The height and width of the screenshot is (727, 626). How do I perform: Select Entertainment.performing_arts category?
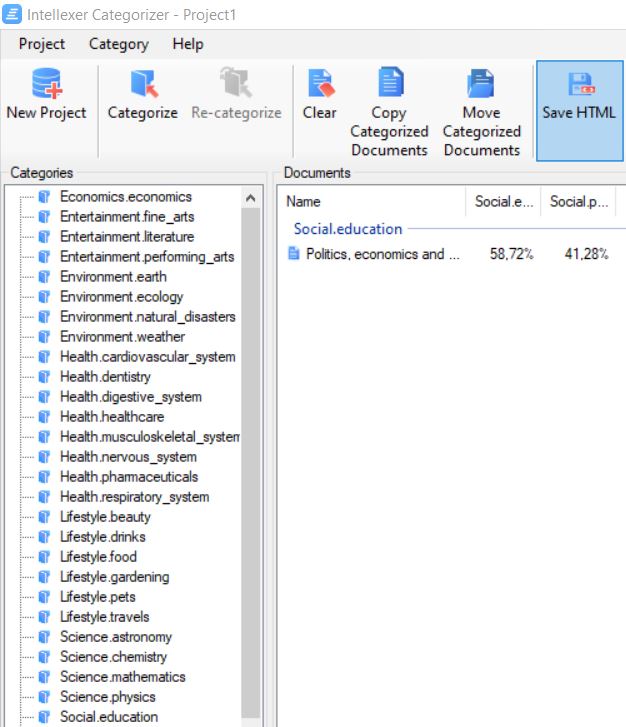[147, 257]
